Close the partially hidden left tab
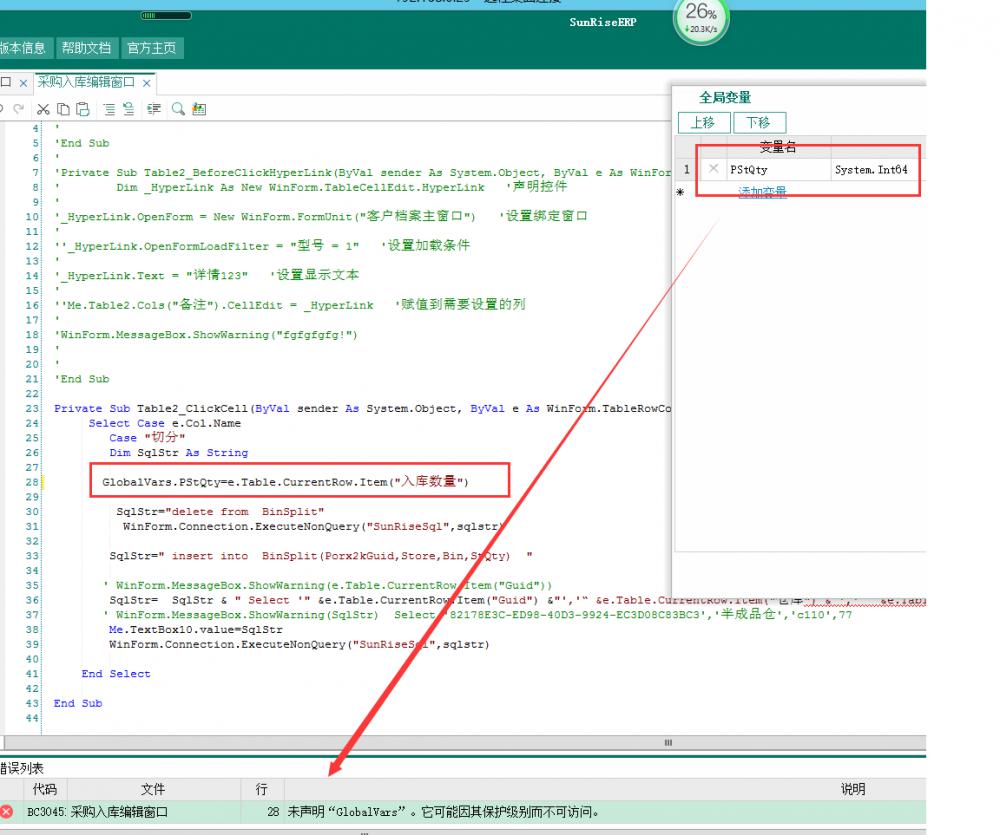The image size is (1000, 835). coord(23,83)
